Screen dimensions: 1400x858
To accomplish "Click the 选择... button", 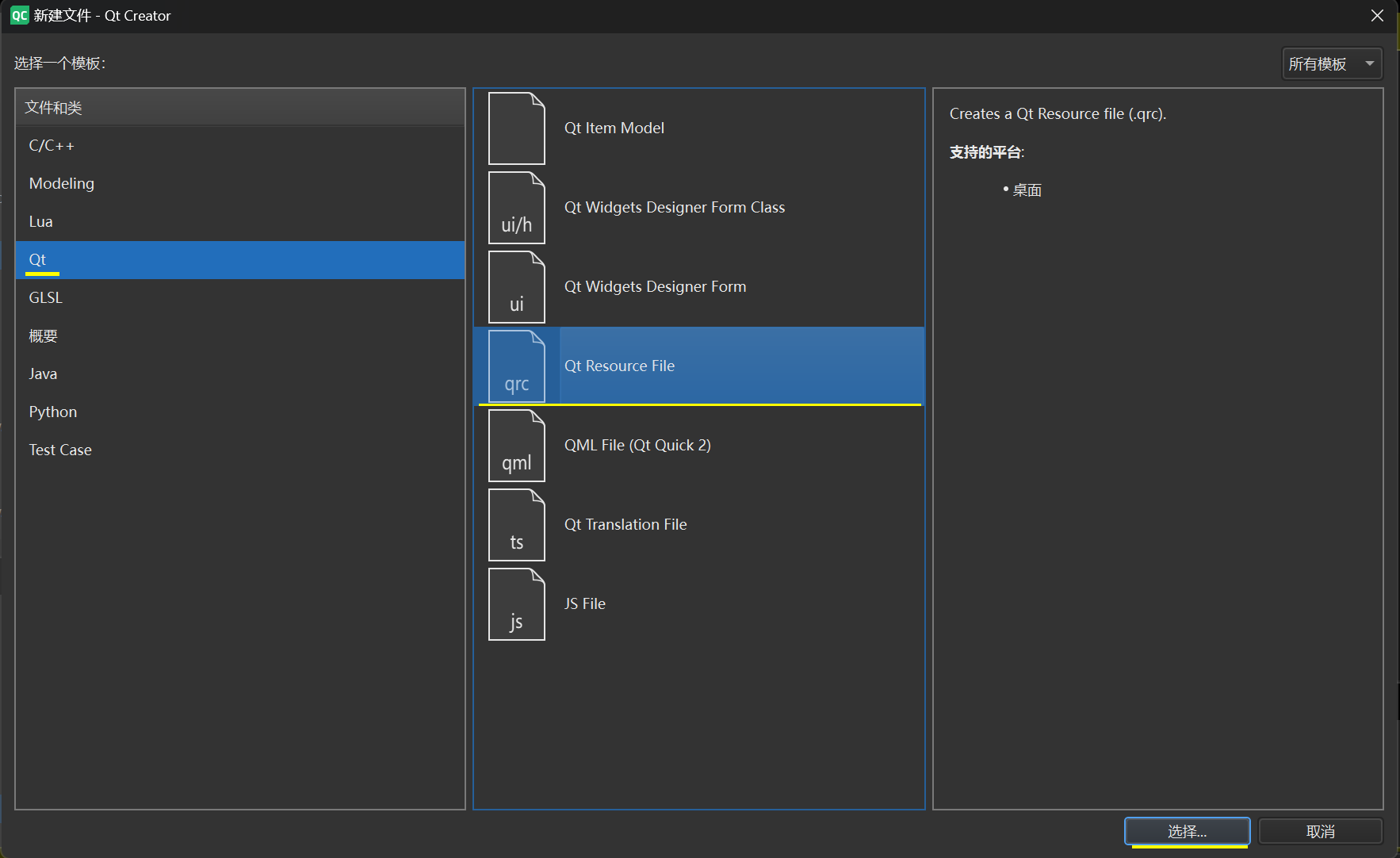I will (x=1187, y=831).
